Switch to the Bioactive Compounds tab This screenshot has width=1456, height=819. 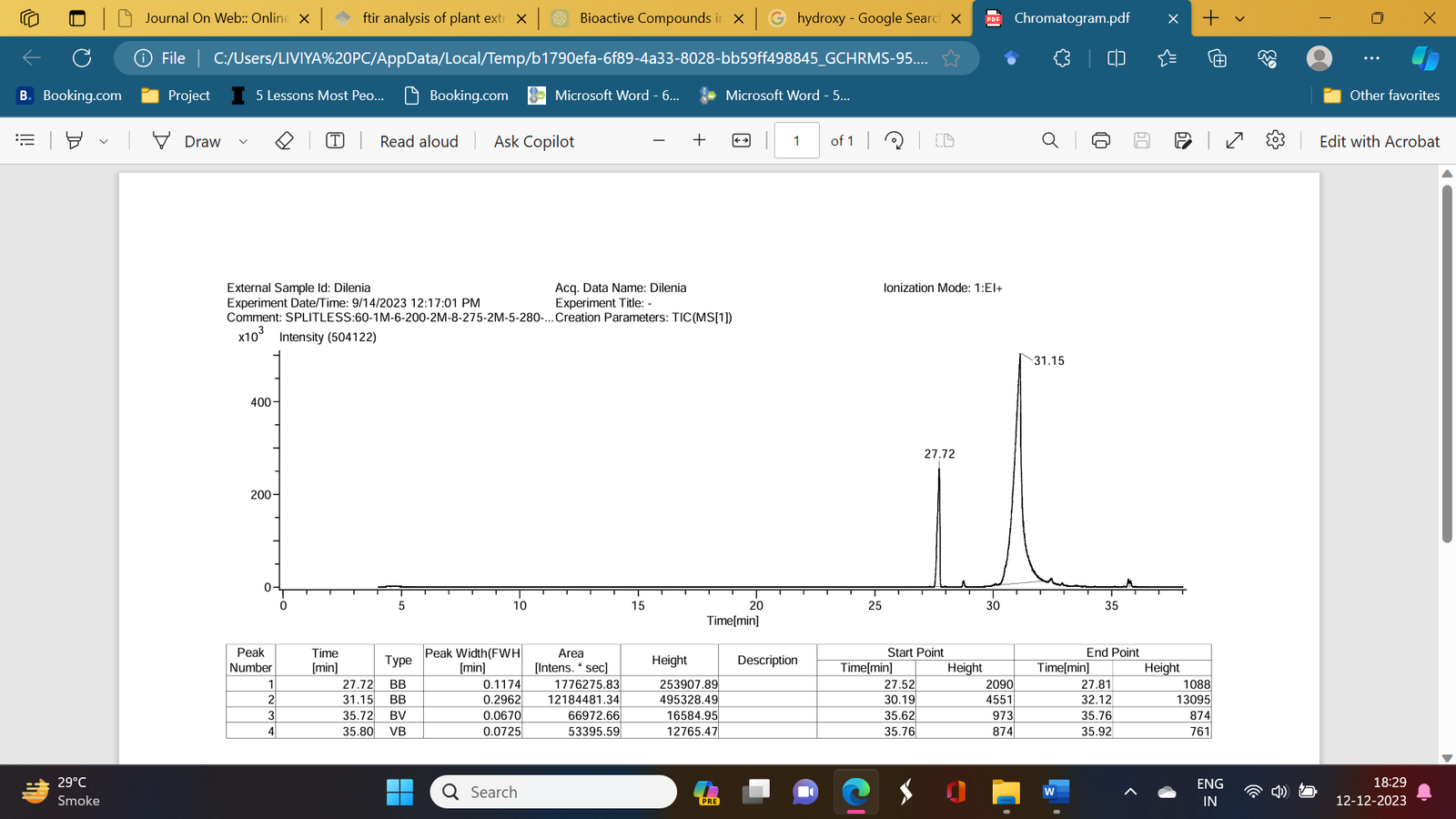click(647, 18)
